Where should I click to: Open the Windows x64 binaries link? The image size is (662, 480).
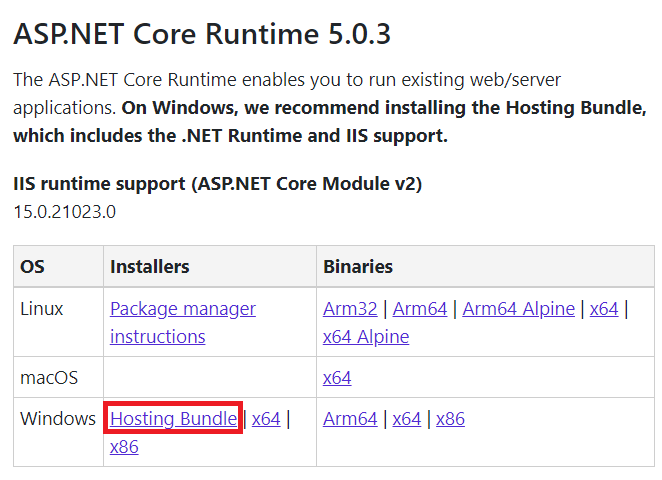406,419
